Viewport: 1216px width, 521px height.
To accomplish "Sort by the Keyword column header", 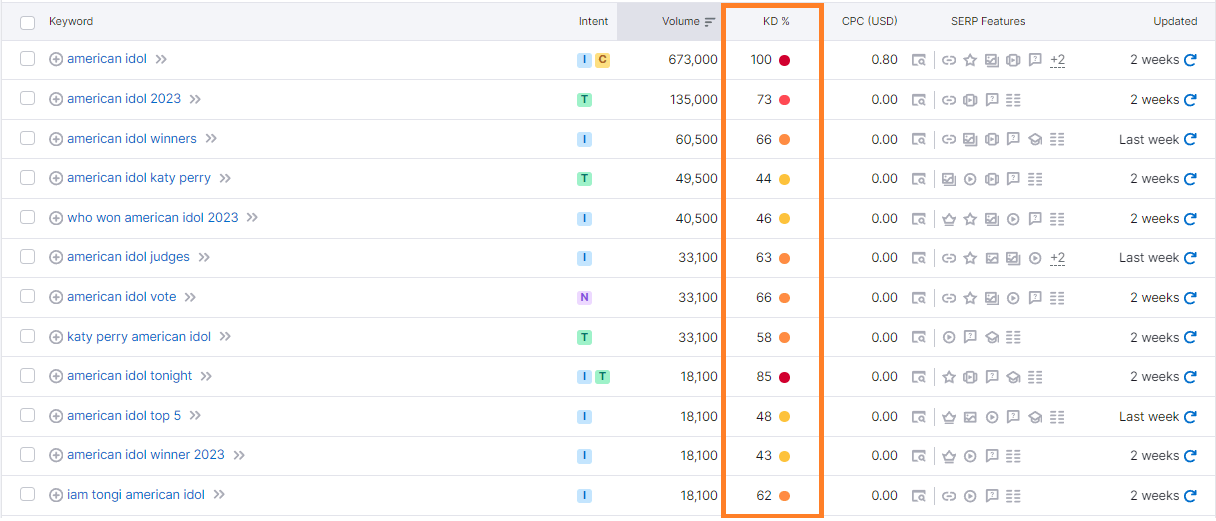I will click(x=71, y=21).
